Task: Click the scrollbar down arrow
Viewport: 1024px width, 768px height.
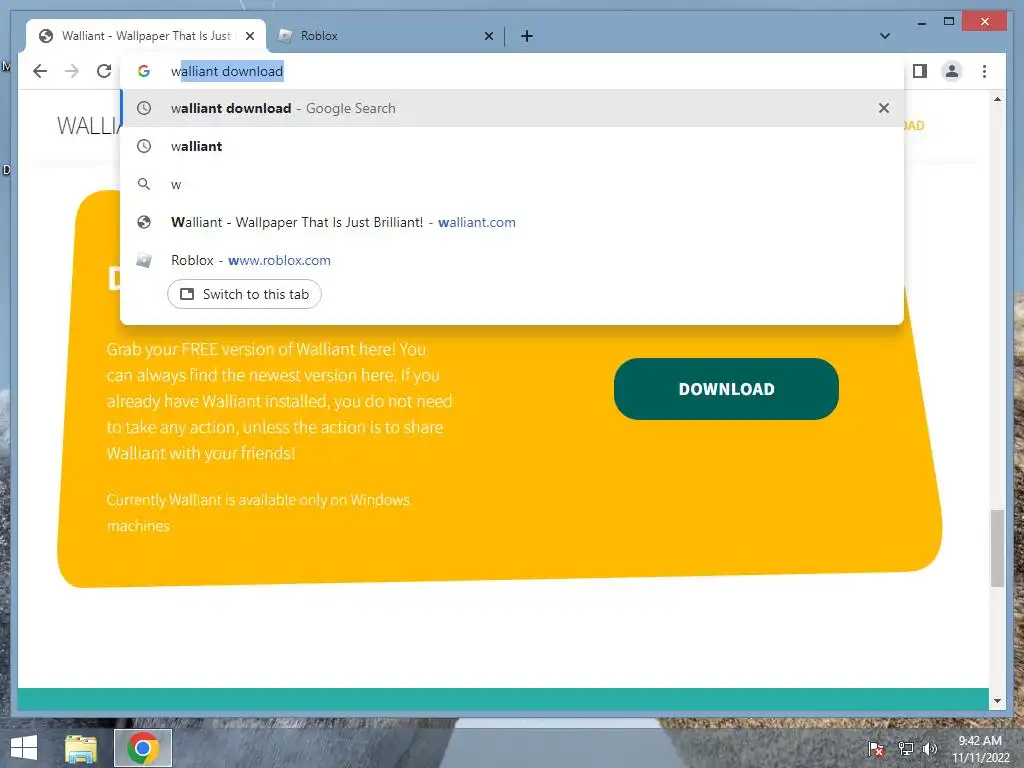Action: 997,701
